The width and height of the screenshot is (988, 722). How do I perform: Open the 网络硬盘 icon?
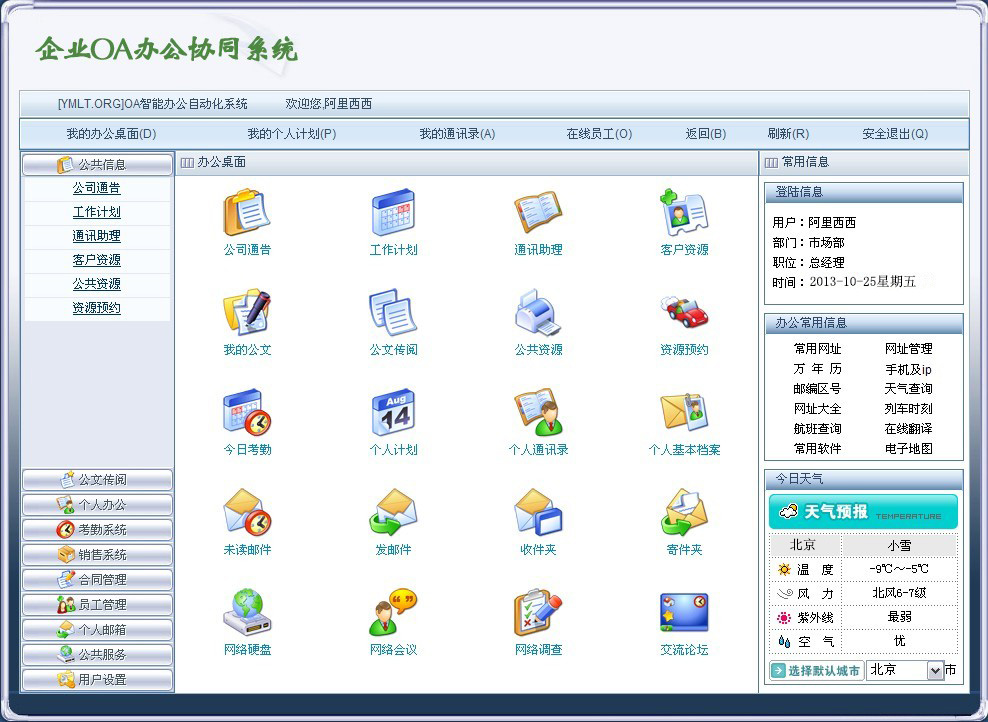[247, 613]
